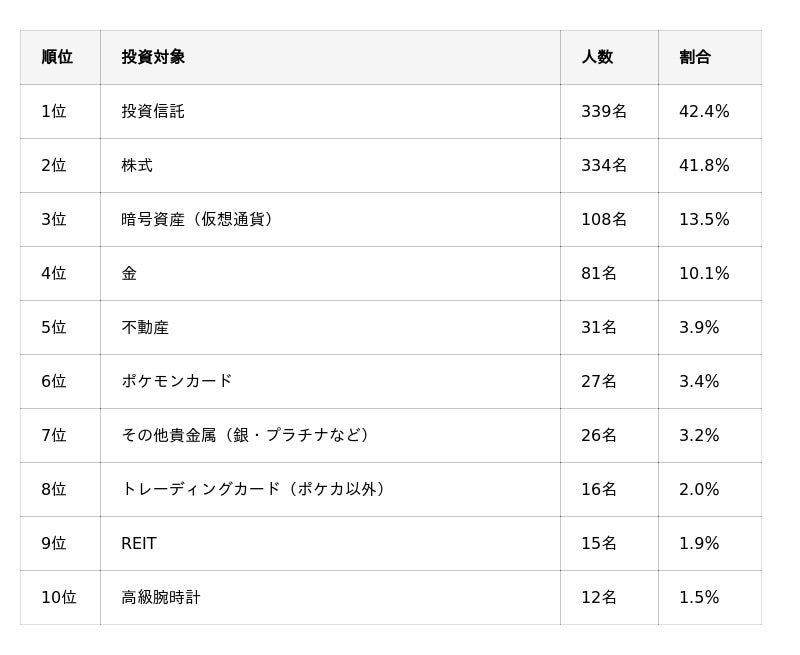Select the 不動産 cell

click(x=145, y=327)
